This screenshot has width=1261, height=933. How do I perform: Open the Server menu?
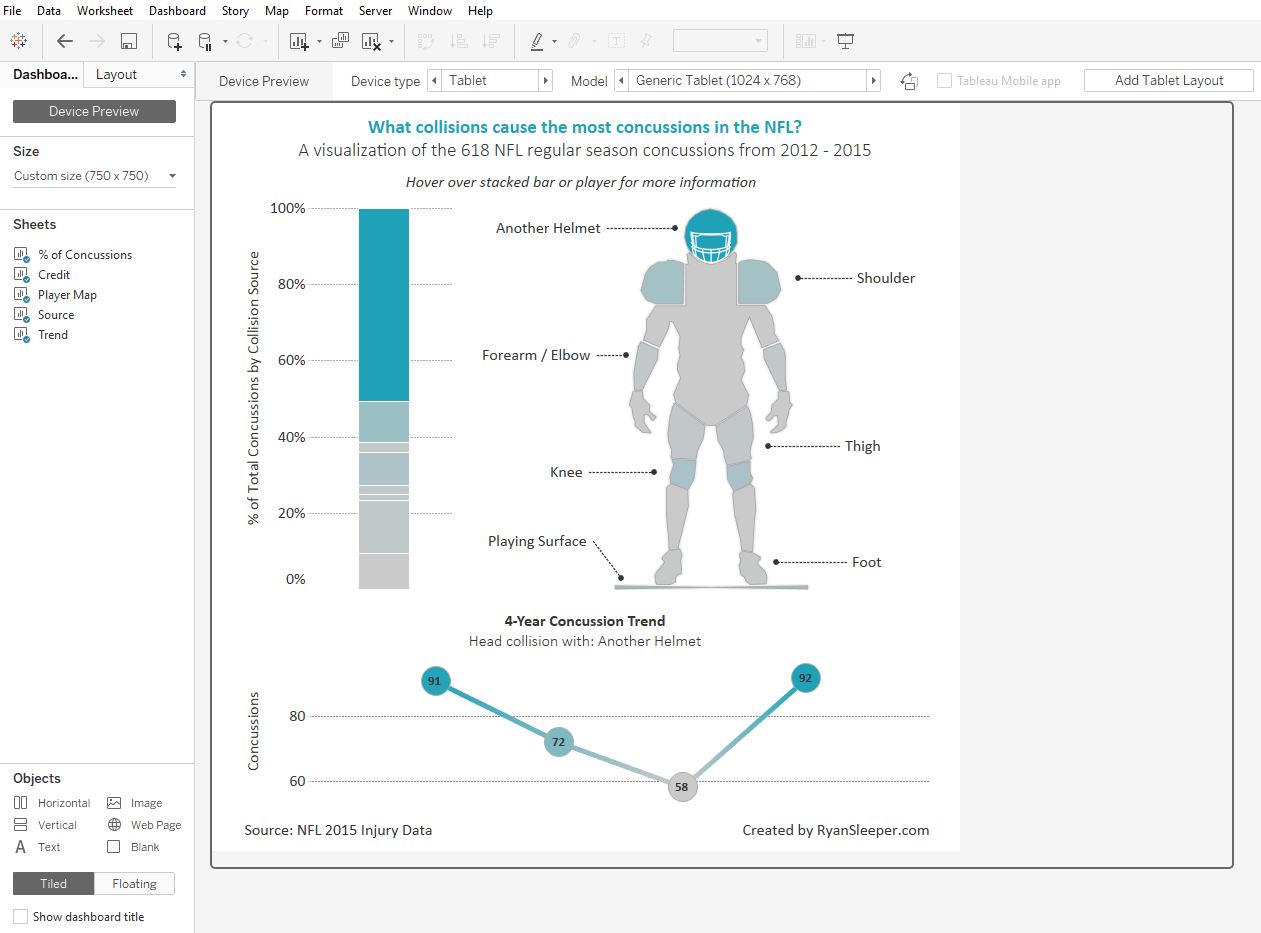[x=376, y=11]
